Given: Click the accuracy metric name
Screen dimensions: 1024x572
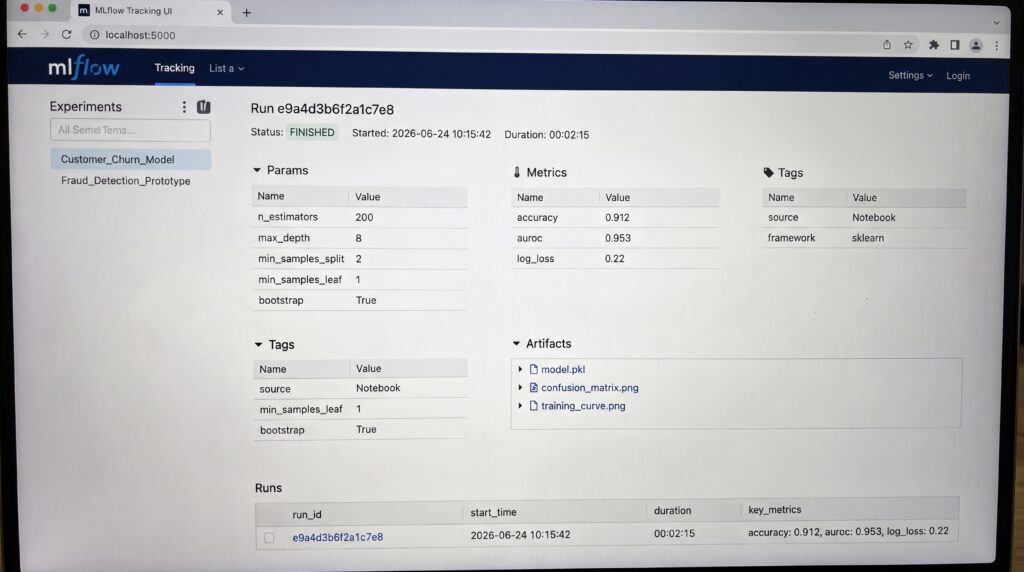Looking at the screenshot, I should pyautogui.click(x=537, y=217).
